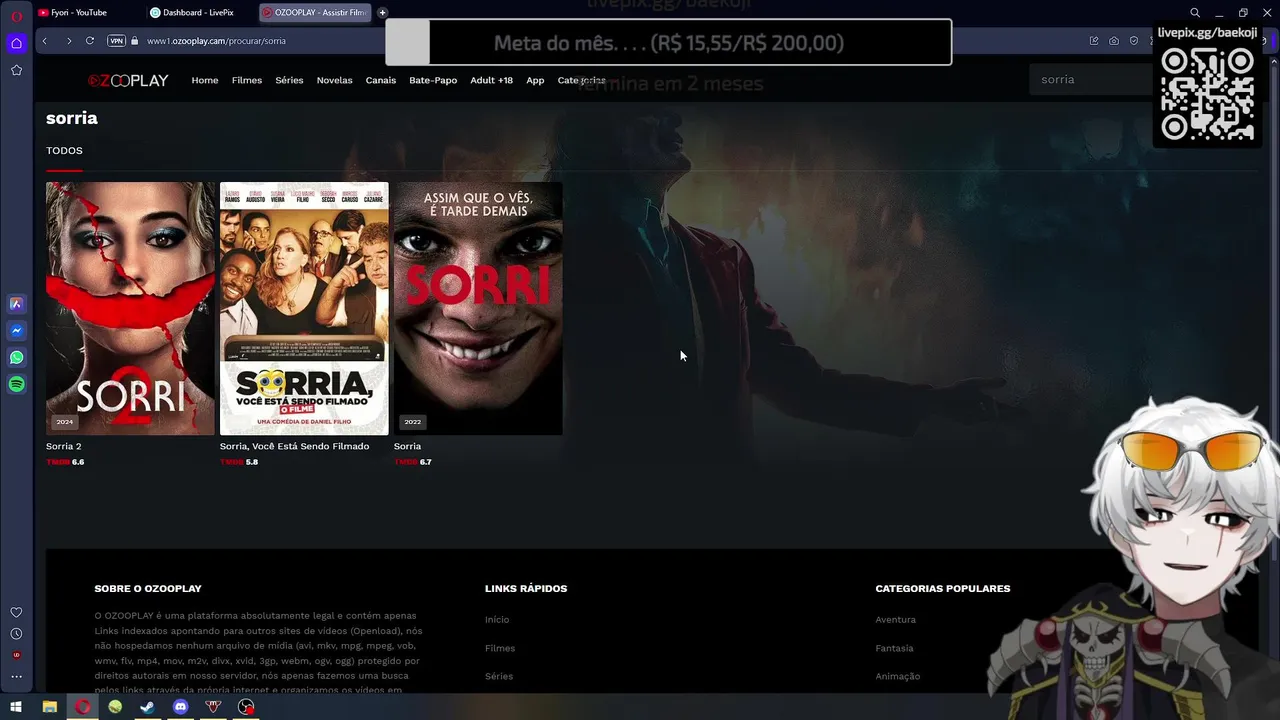The width and height of the screenshot is (1280, 720).
Task: Open the Fantasia category link
Action: click(894, 648)
